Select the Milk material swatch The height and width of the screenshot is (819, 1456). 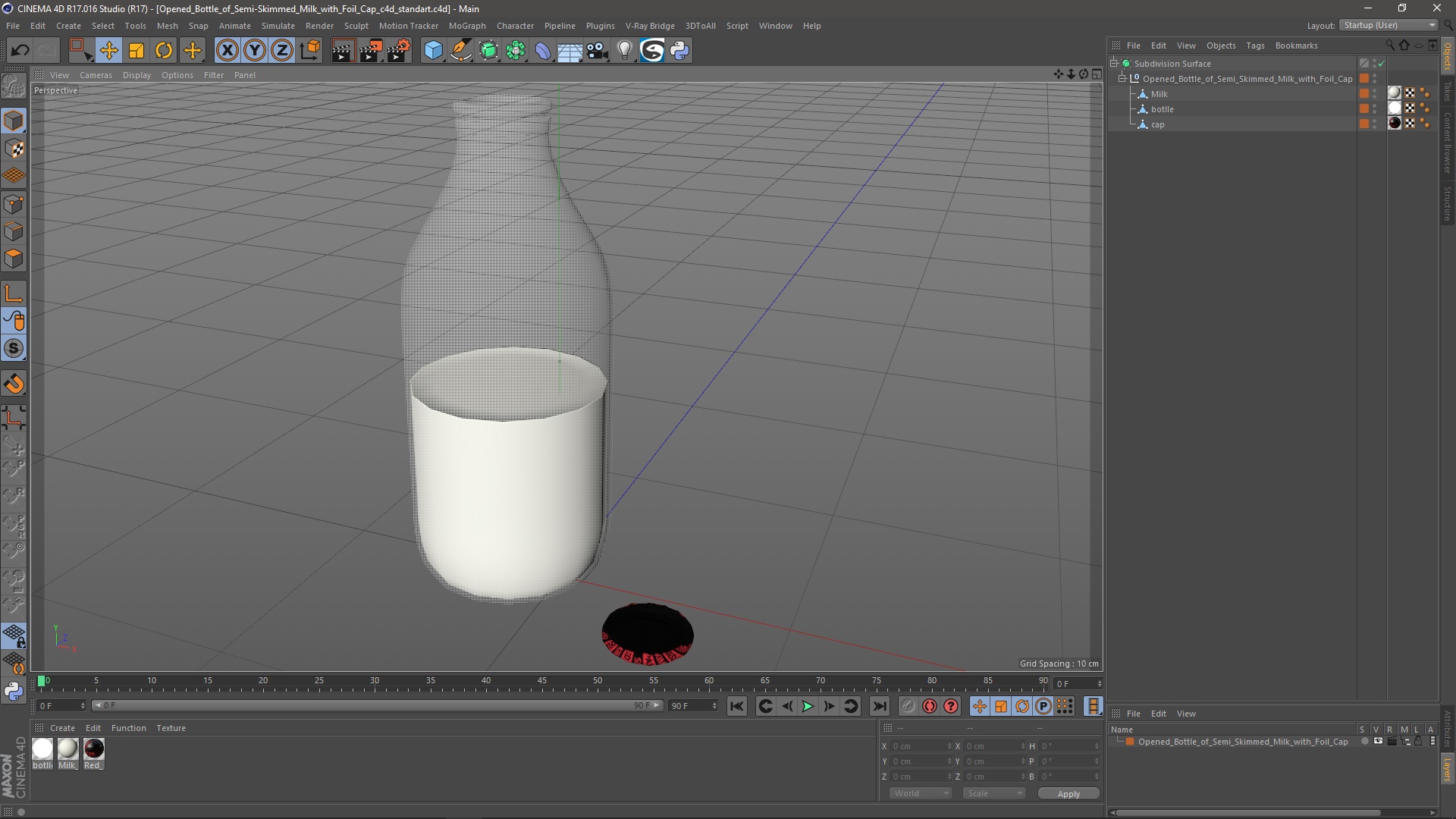(68, 748)
